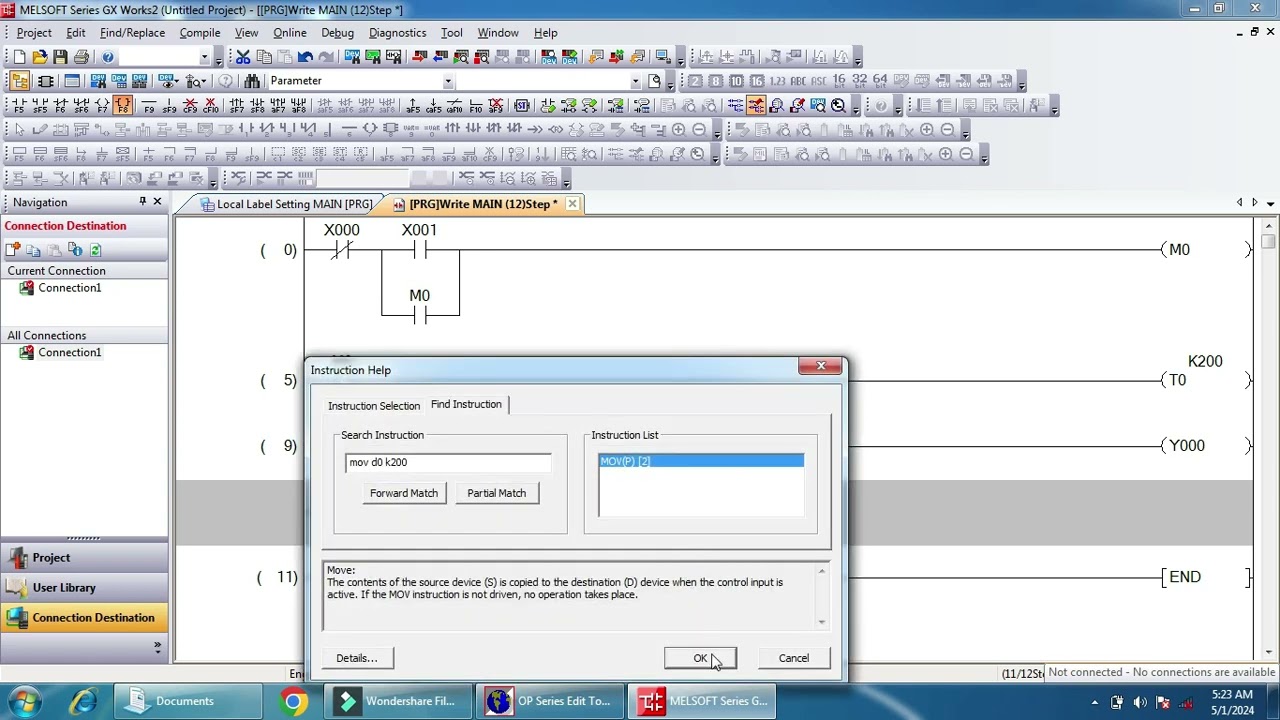Click the blue Help question mark icon
This screenshot has height=720, width=1280.
tap(108, 57)
